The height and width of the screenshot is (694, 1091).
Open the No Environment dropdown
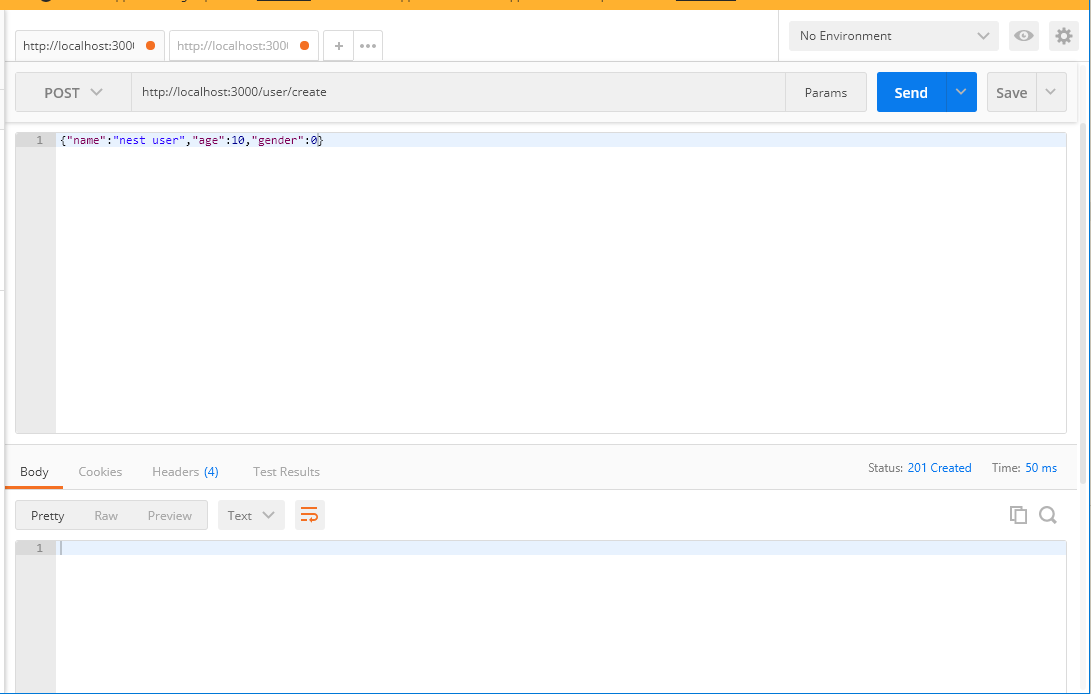(893, 36)
